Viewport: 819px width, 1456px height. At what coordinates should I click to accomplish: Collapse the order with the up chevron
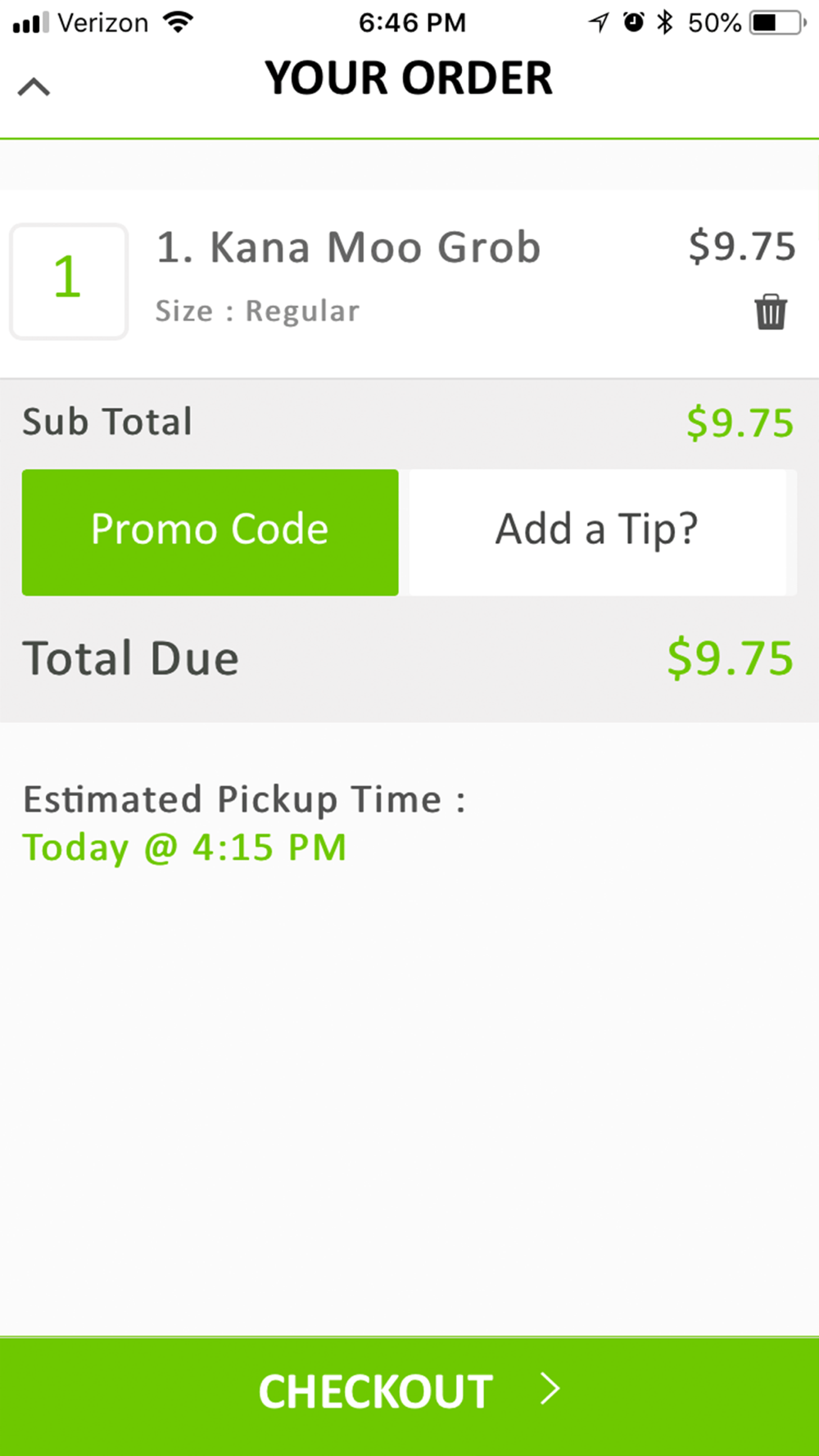tap(34, 87)
